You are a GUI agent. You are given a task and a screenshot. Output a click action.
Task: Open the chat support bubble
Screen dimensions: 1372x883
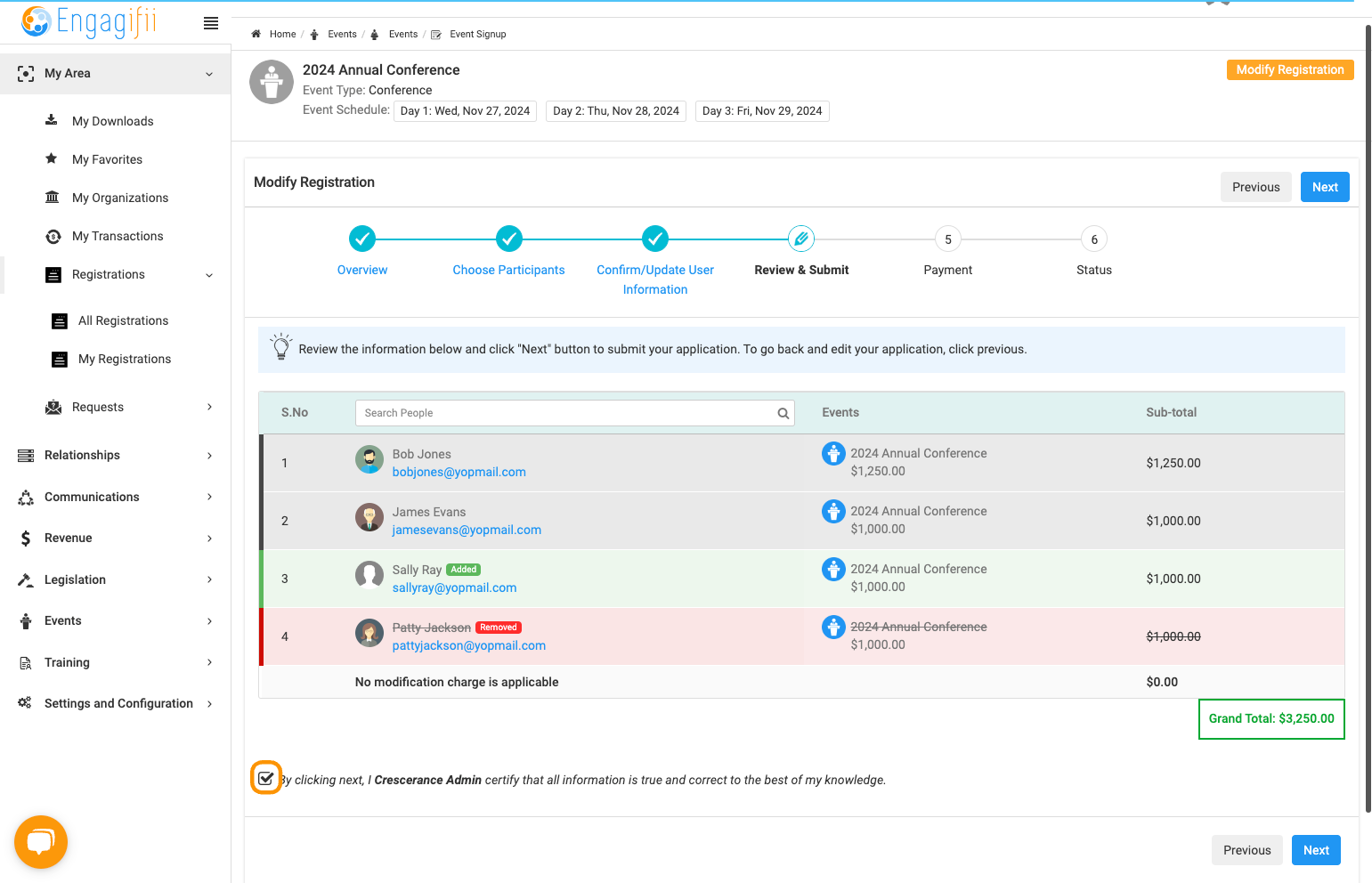(41, 841)
